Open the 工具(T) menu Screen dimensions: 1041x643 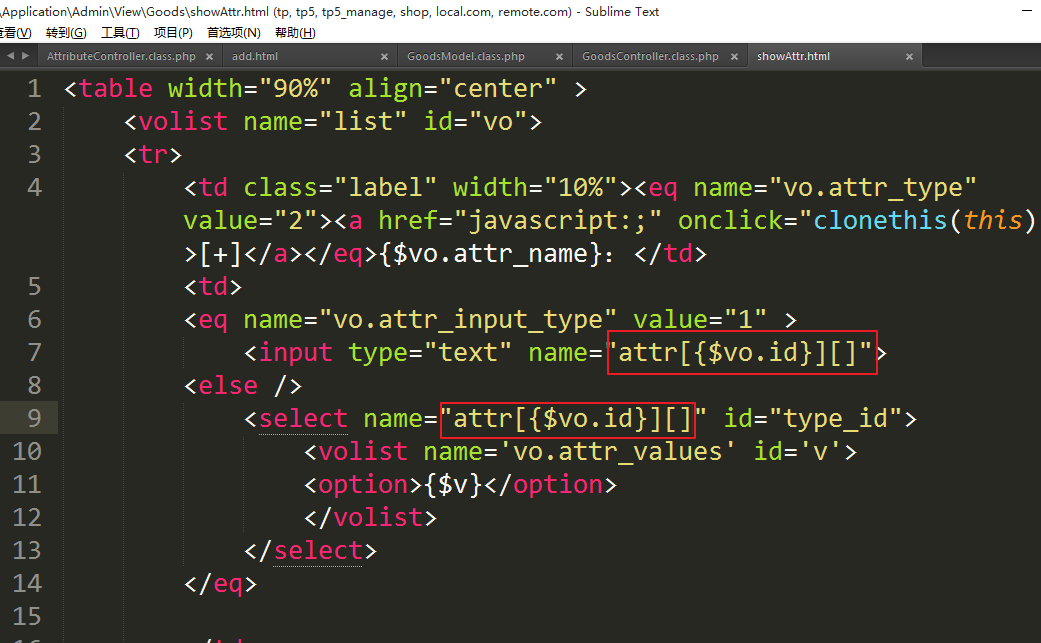[120, 33]
